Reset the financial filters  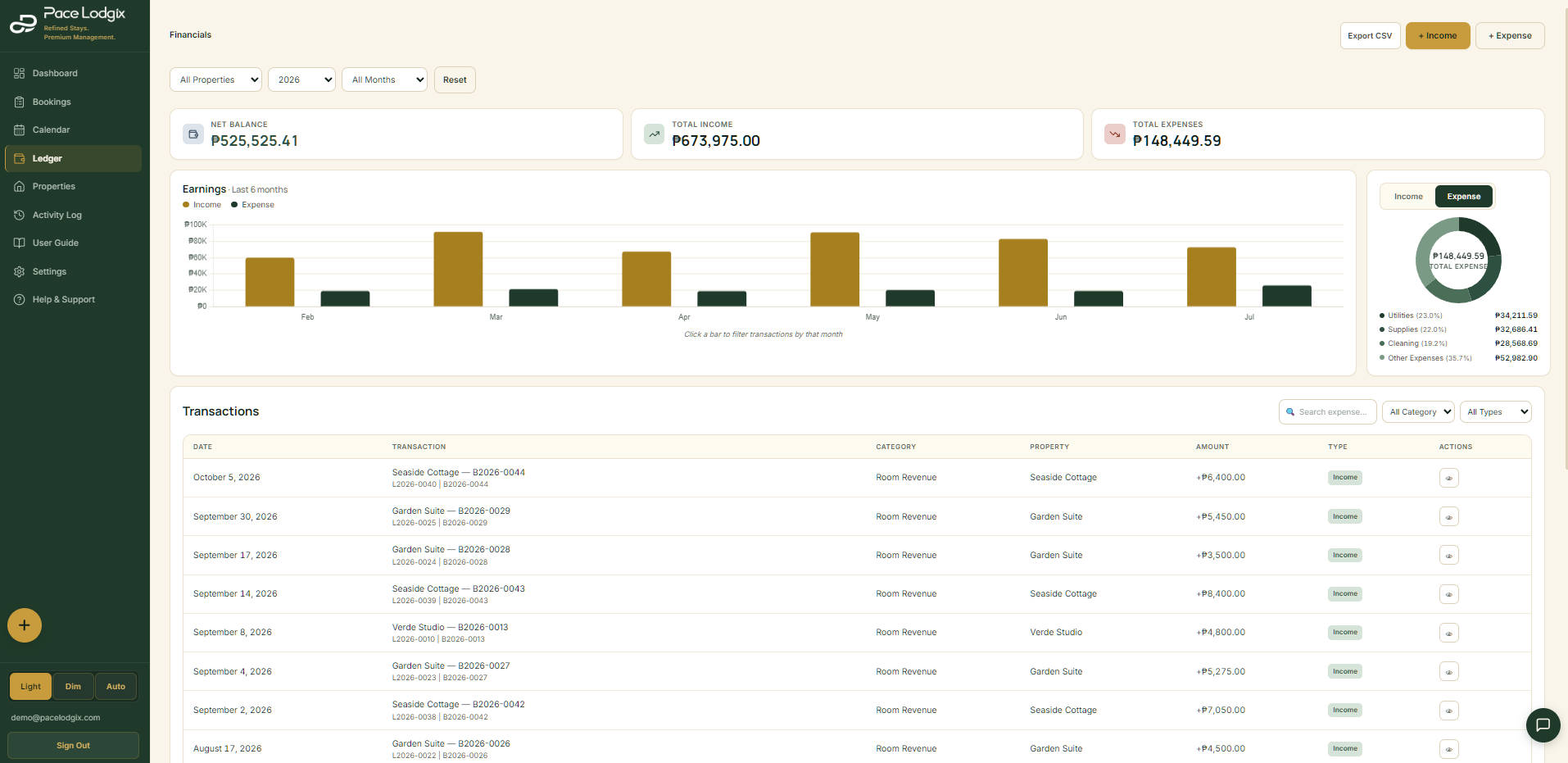(x=455, y=79)
